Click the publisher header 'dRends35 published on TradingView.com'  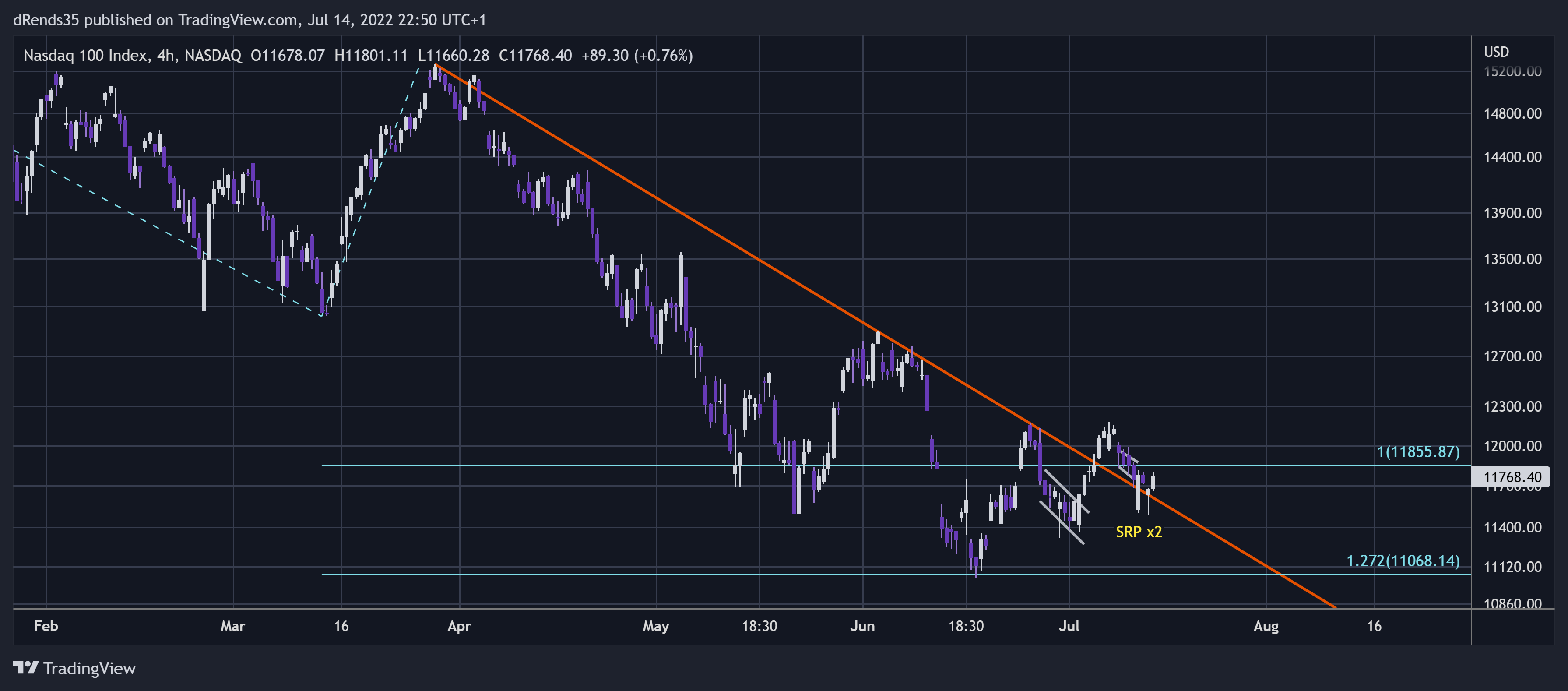point(155,20)
